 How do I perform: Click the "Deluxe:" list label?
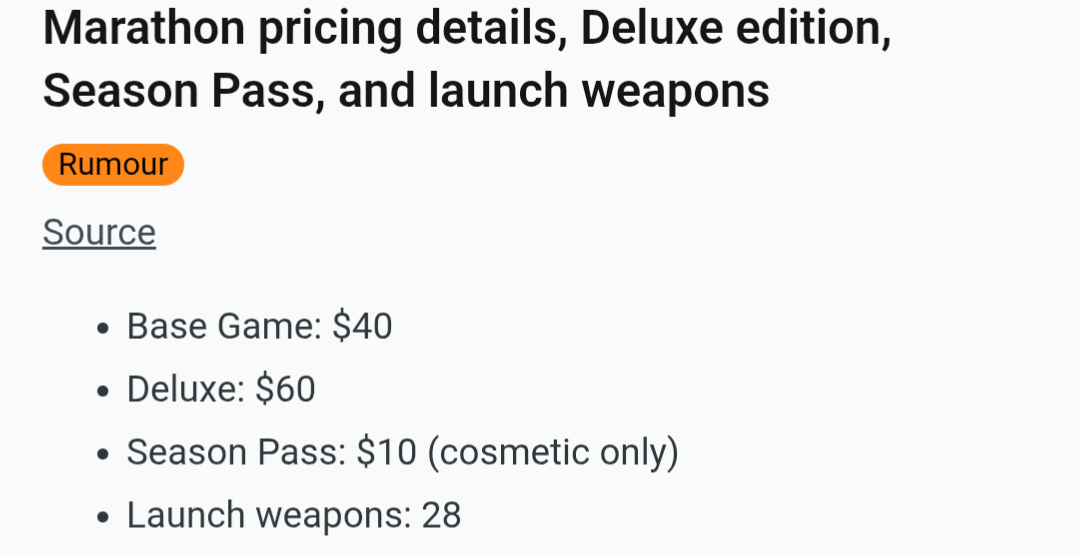[x=186, y=389]
